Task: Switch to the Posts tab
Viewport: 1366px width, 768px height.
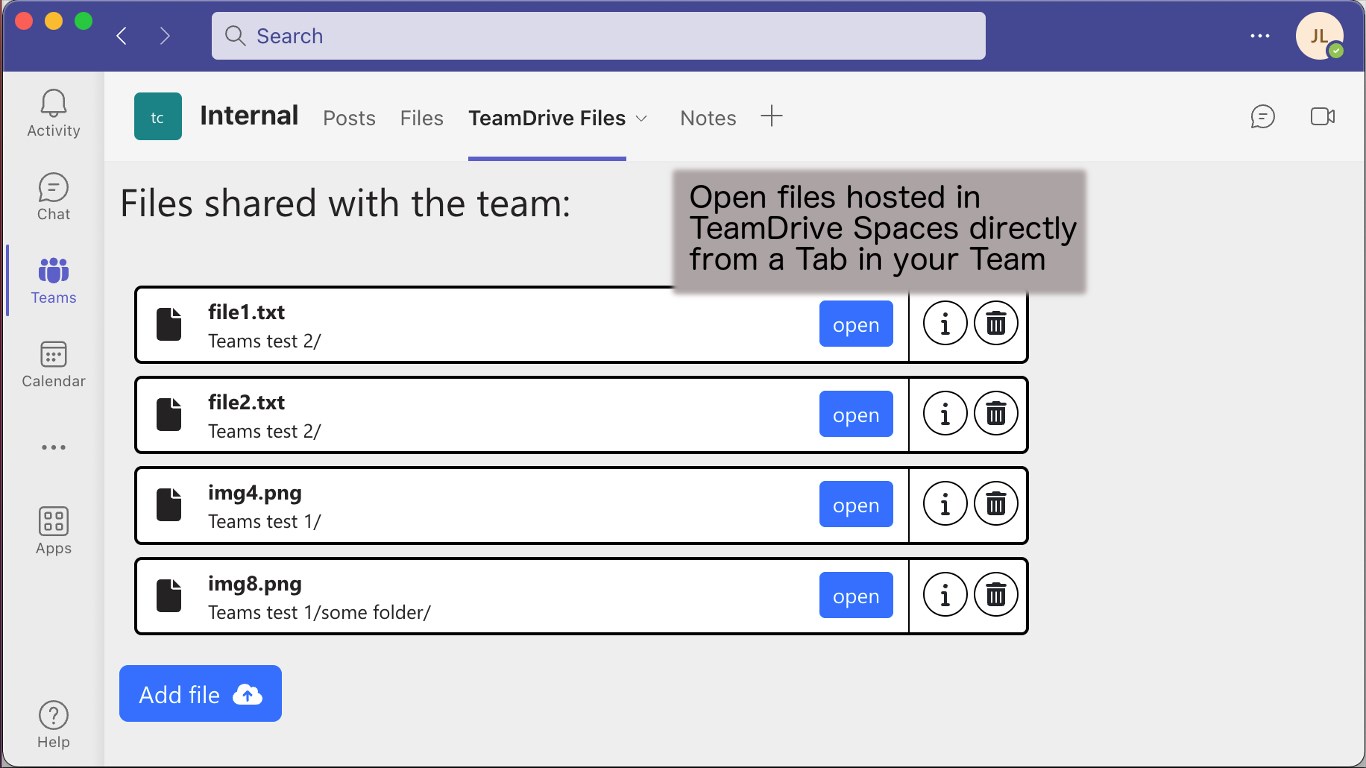Action: [x=349, y=118]
